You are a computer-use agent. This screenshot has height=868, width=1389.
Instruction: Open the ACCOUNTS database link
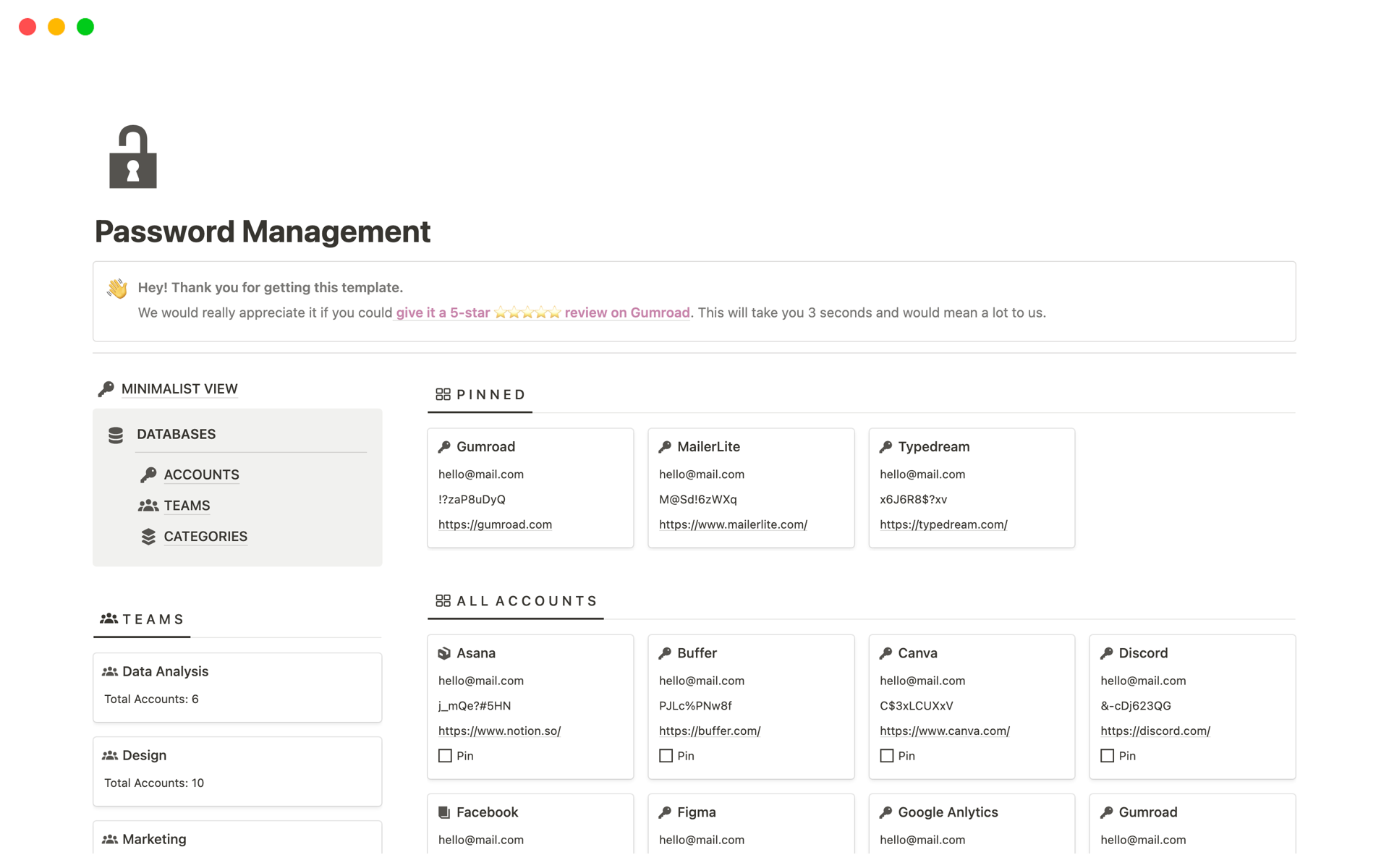pyautogui.click(x=201, y=475)
